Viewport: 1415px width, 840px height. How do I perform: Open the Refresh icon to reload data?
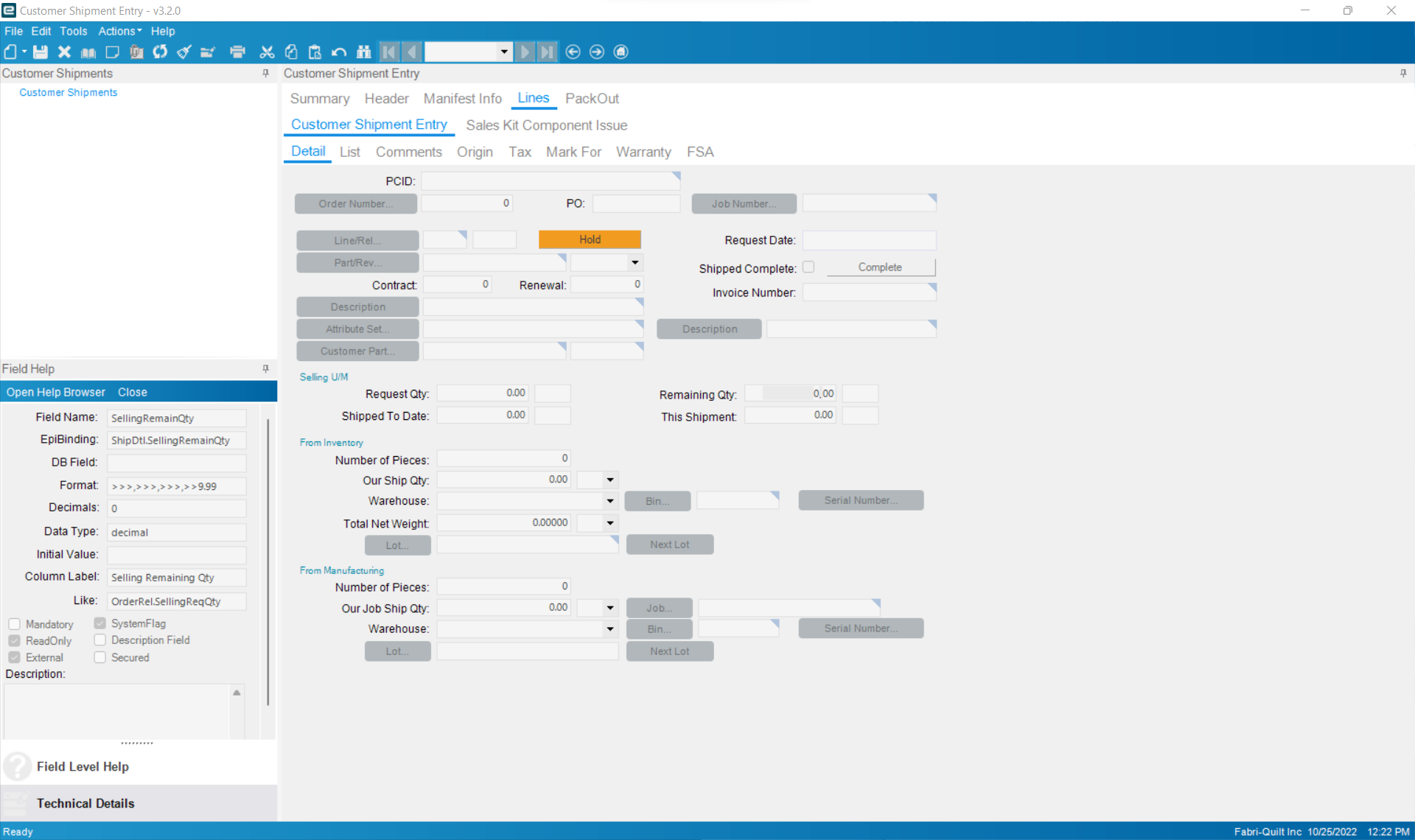click(160, 52)
